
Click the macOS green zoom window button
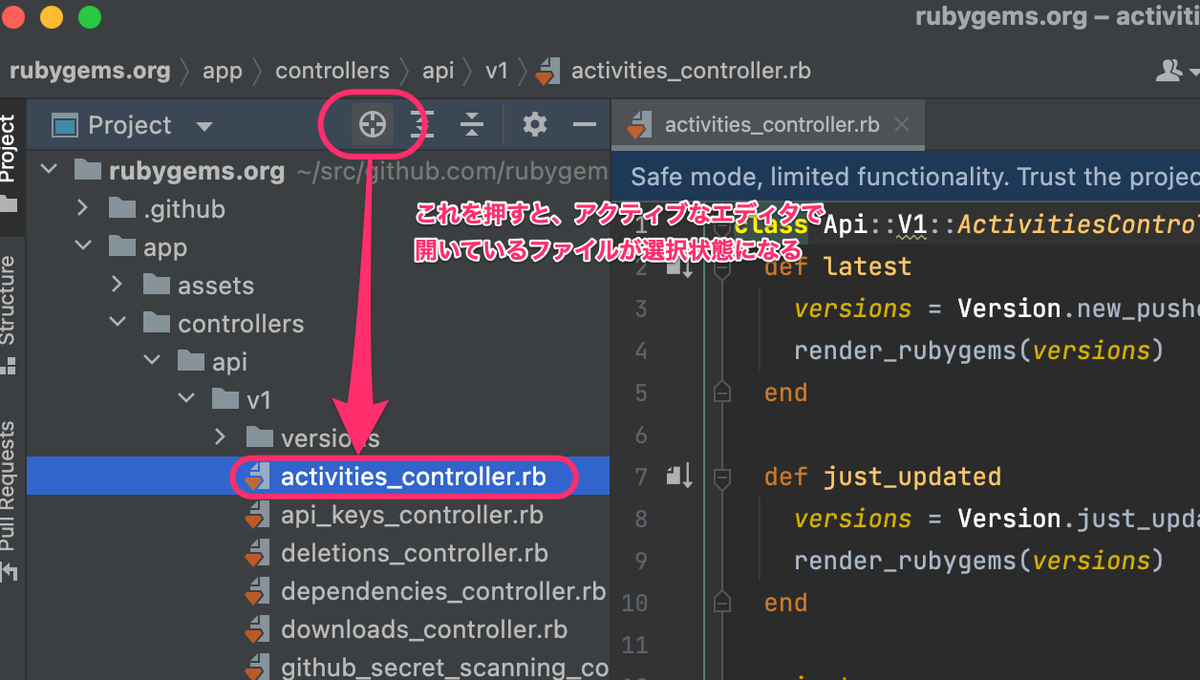pyautogui.click(x=90, y=17)
